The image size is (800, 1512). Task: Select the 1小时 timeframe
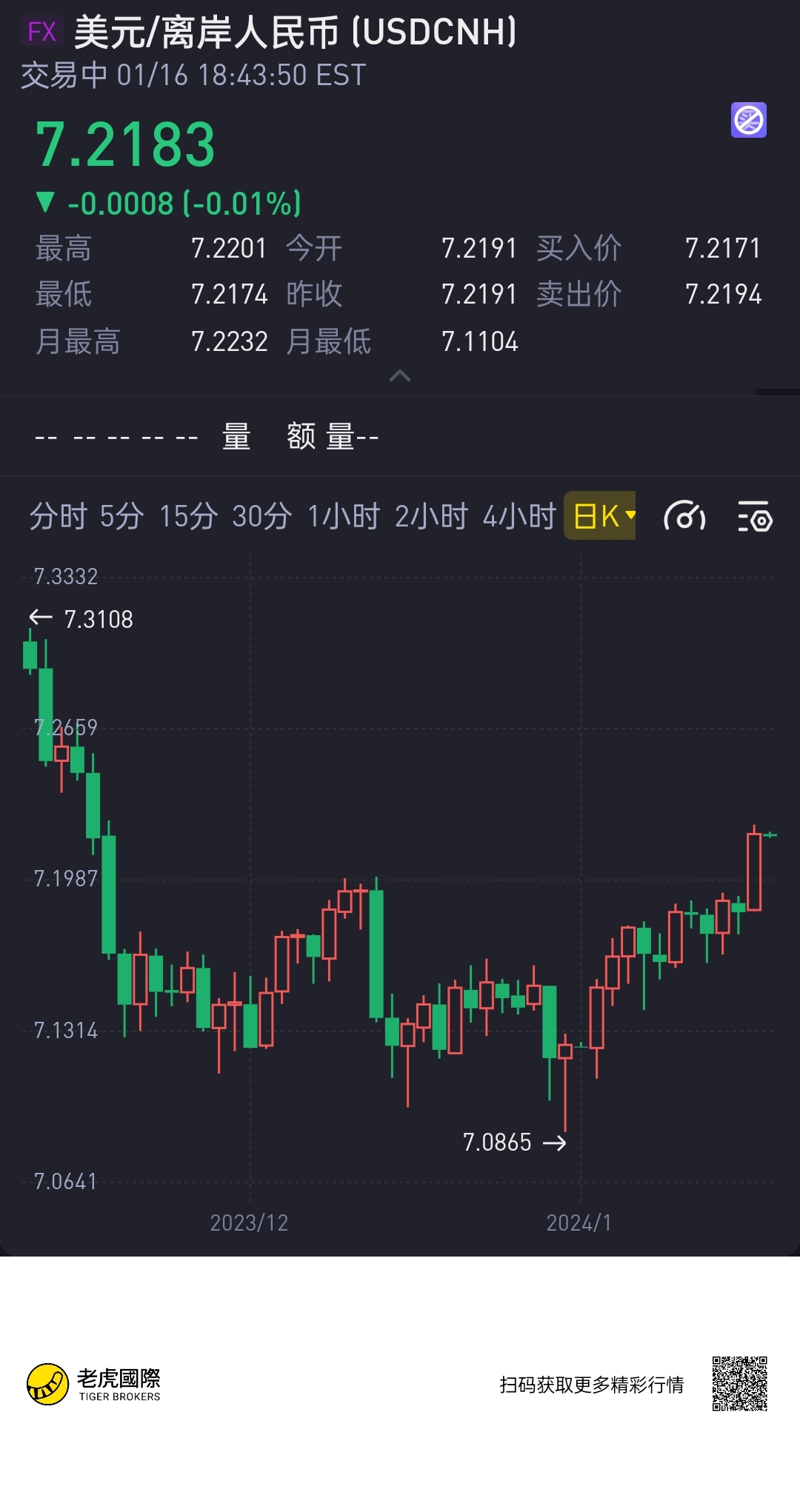pyautogui.click(x=344, y=516)
